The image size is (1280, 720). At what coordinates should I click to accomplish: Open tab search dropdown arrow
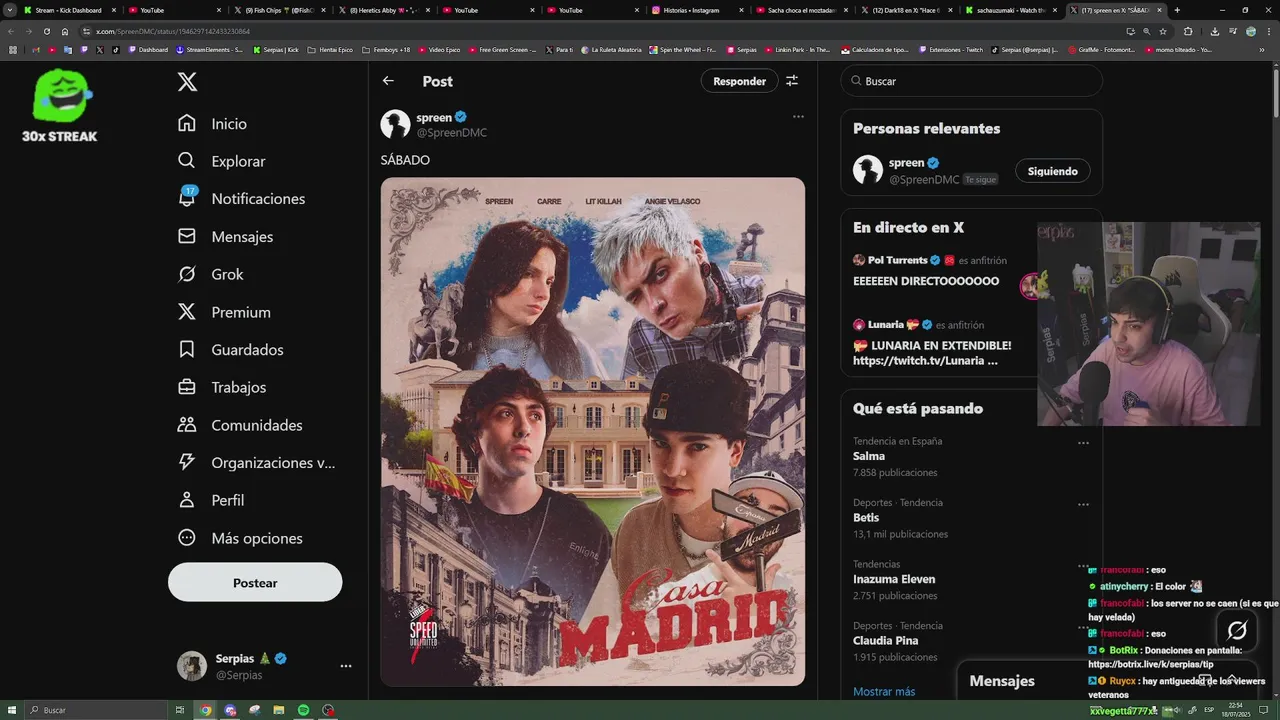9,10
